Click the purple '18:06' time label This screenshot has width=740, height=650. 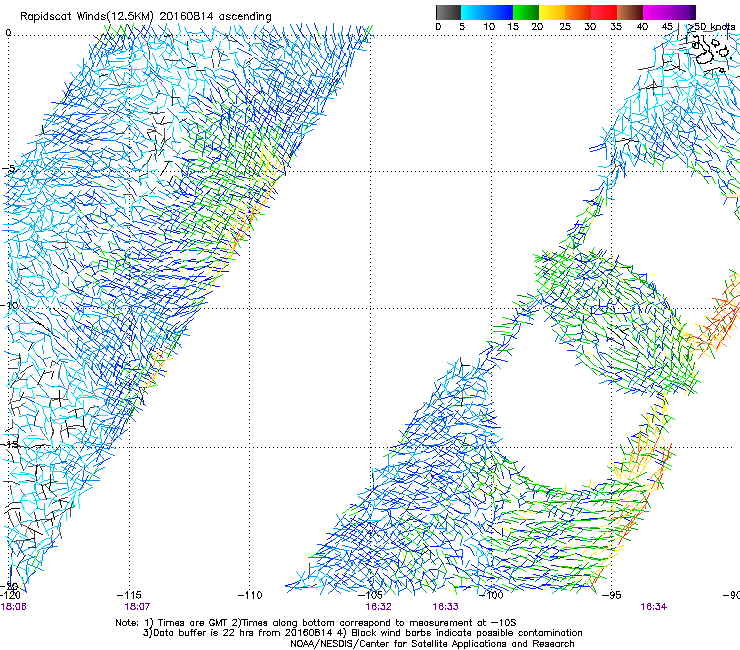[13, 607]
